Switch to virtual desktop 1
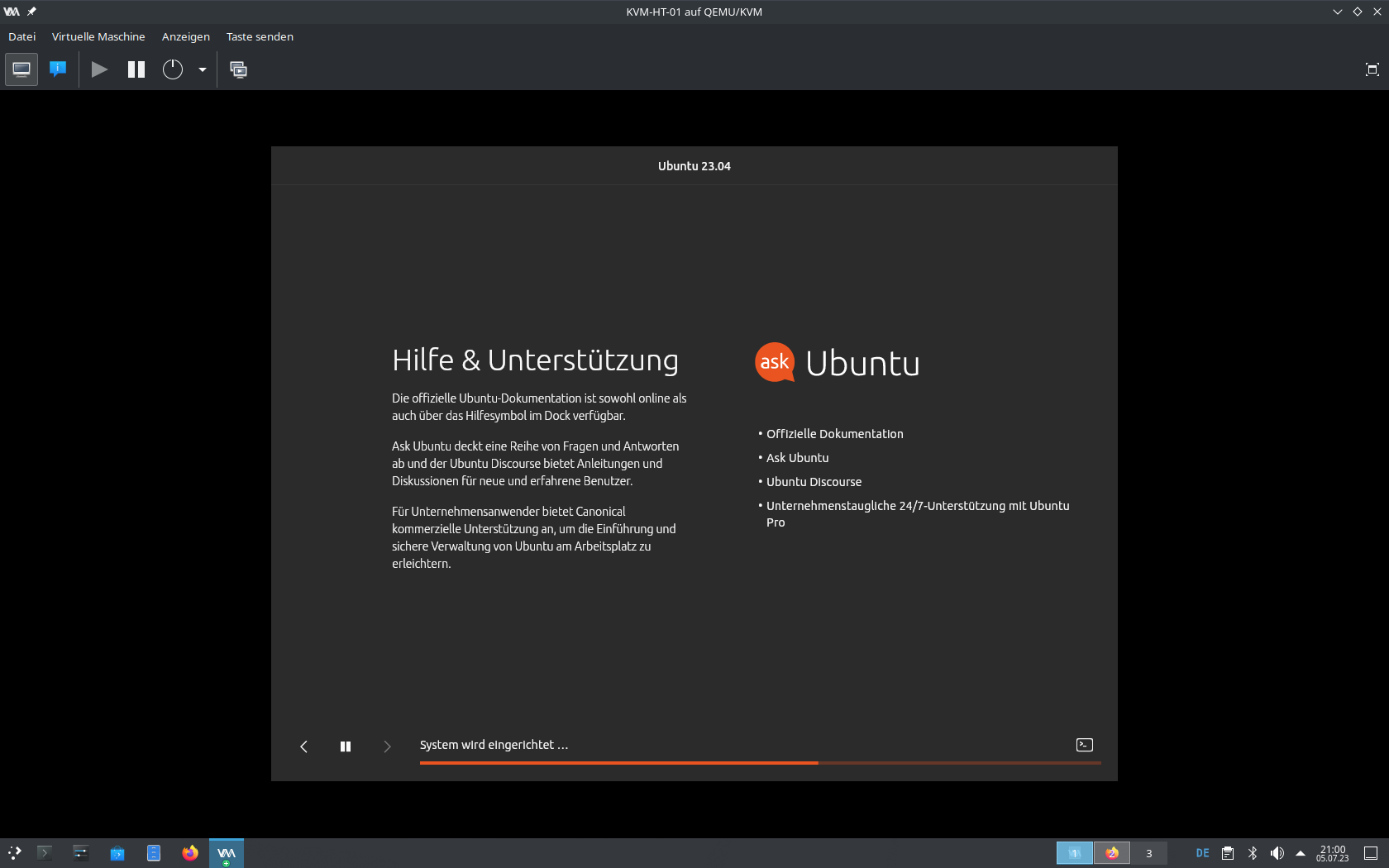This screenshot has width=1389, height=868. coord(1075,853)
